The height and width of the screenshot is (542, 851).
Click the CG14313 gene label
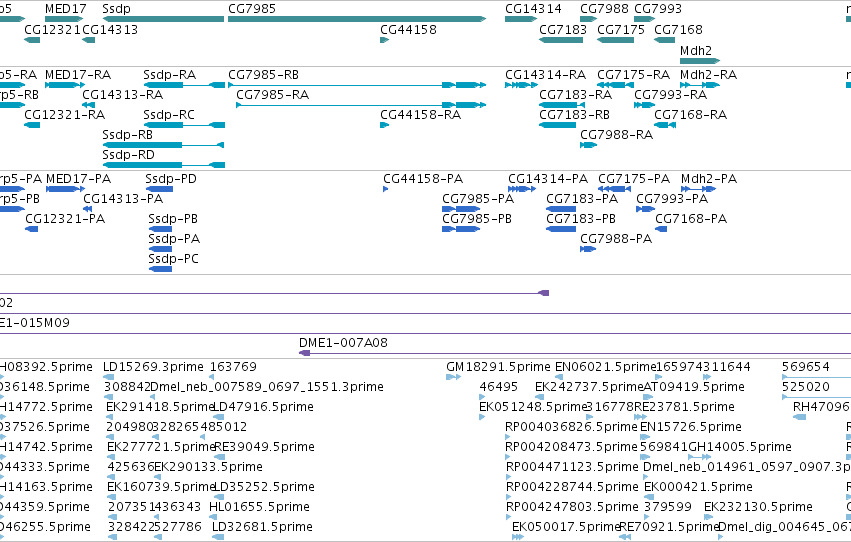pyautogui.click(x=110, y=30)
